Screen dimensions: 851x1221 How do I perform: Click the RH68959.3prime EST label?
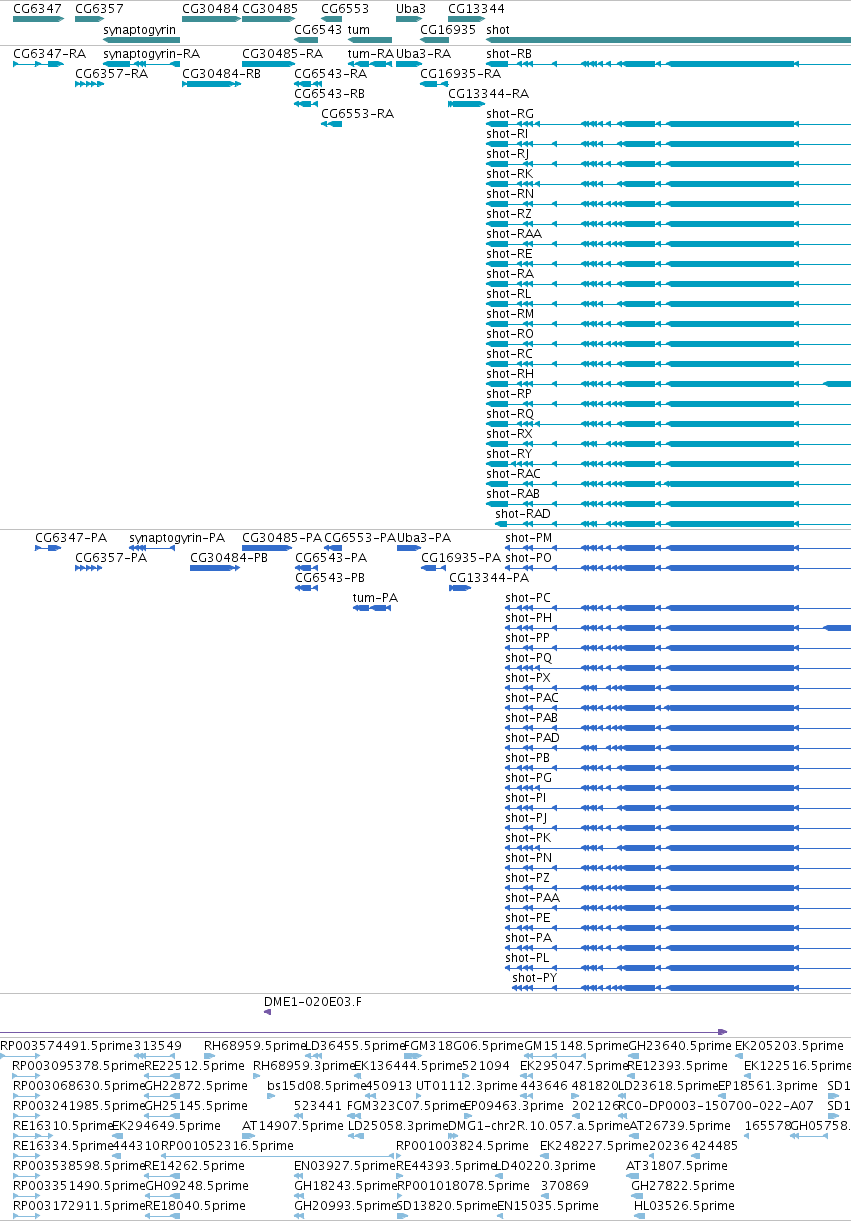(x=303, y=1066)
